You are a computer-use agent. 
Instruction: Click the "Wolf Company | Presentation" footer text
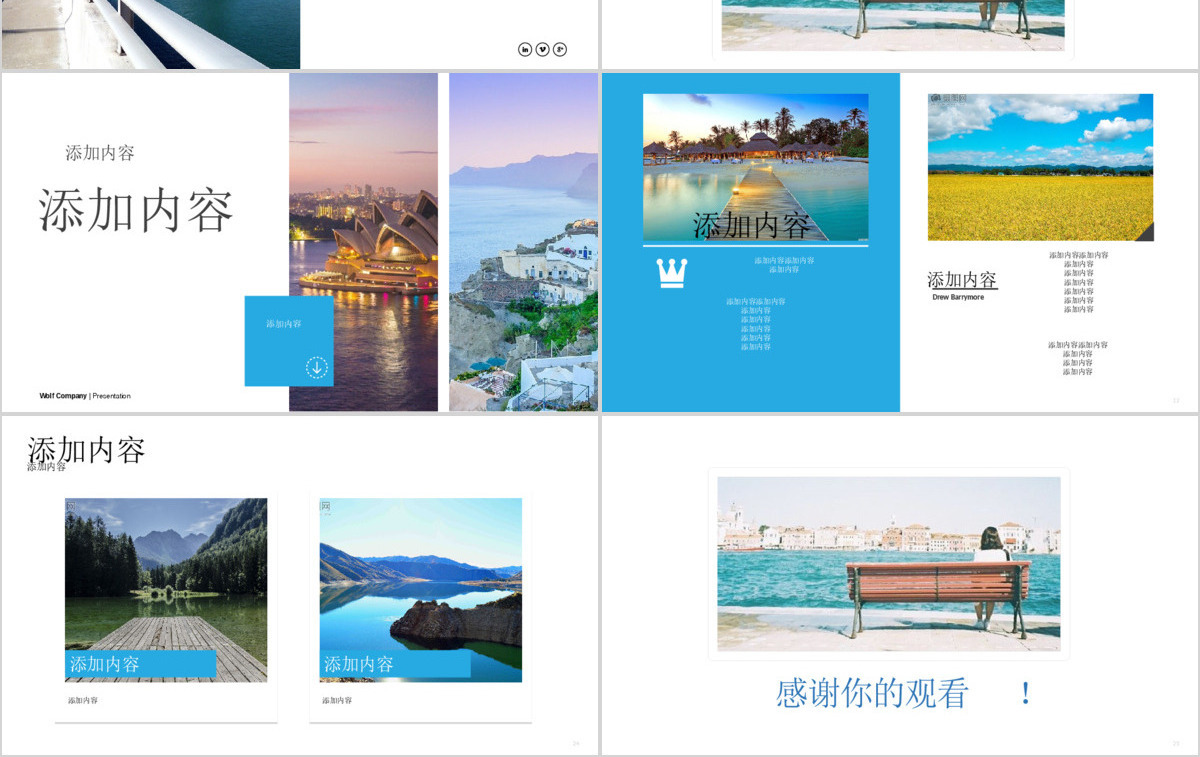85,396
